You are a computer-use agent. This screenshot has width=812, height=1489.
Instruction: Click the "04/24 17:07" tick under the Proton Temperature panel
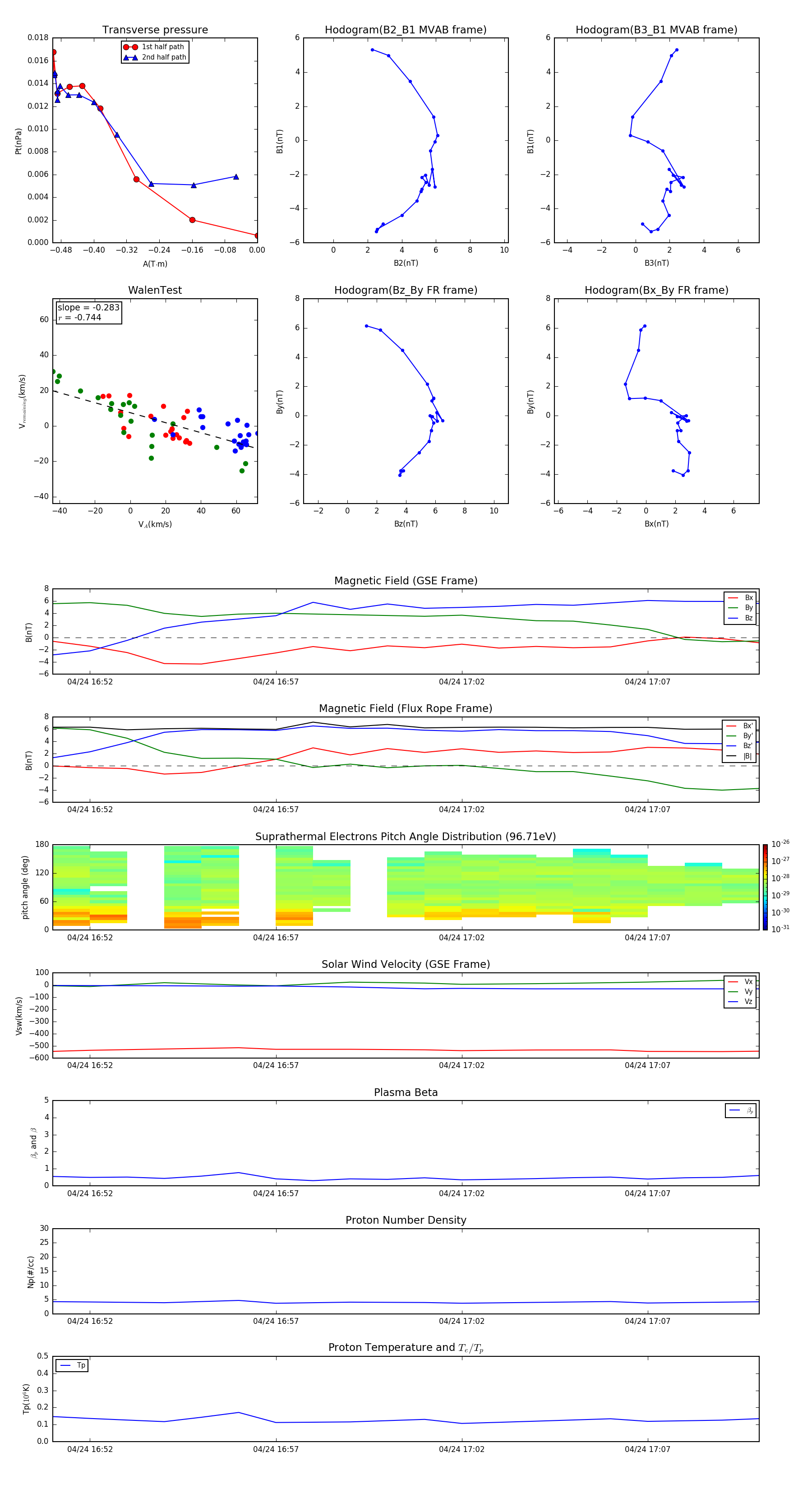click(647, 1449)
